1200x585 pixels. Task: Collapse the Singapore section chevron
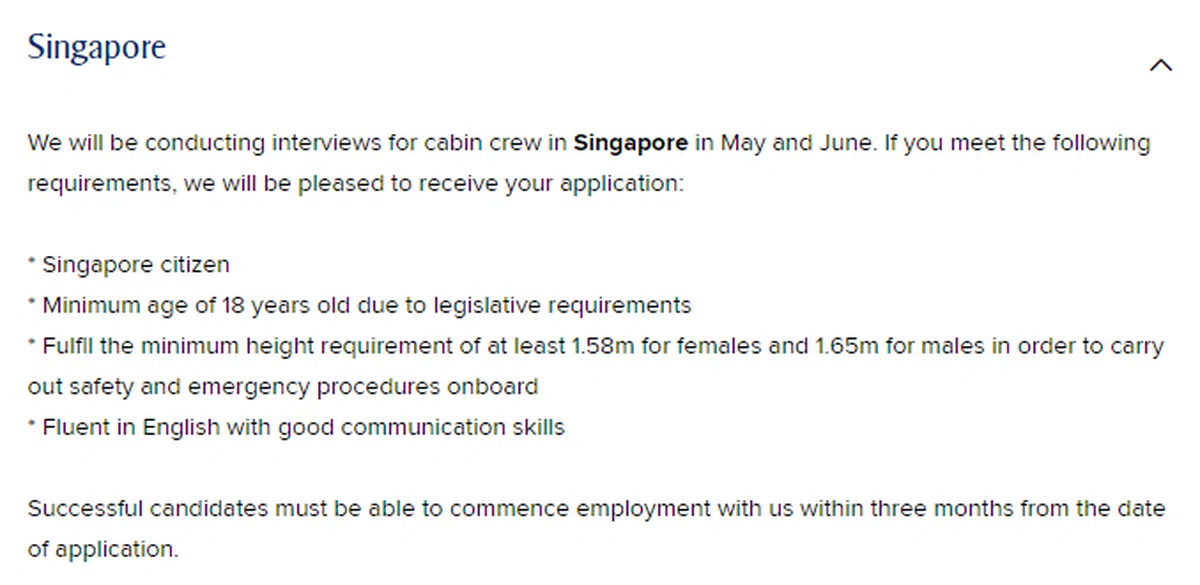(x=1160, y=66)
